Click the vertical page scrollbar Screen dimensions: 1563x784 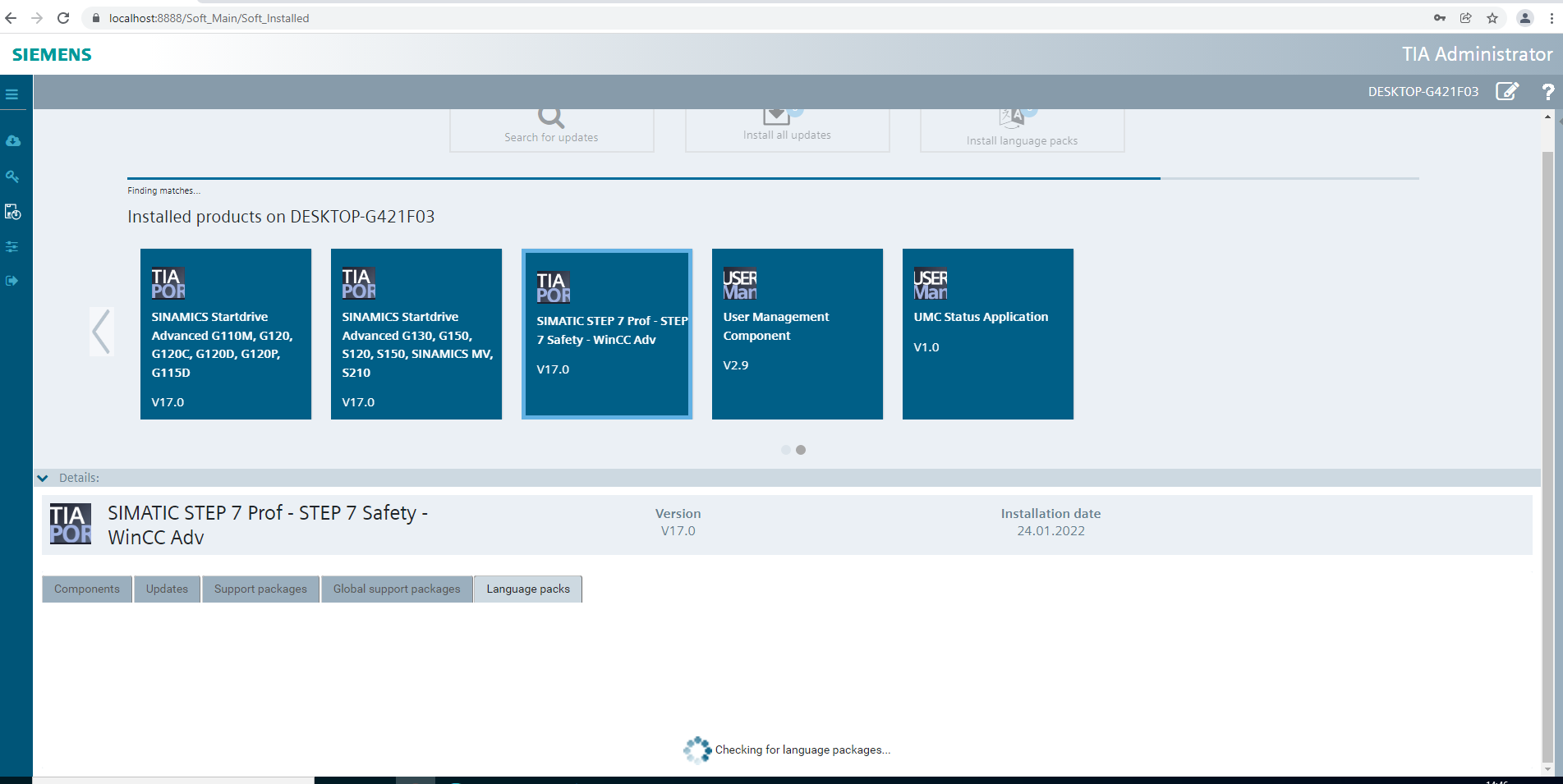[1547, 443]
